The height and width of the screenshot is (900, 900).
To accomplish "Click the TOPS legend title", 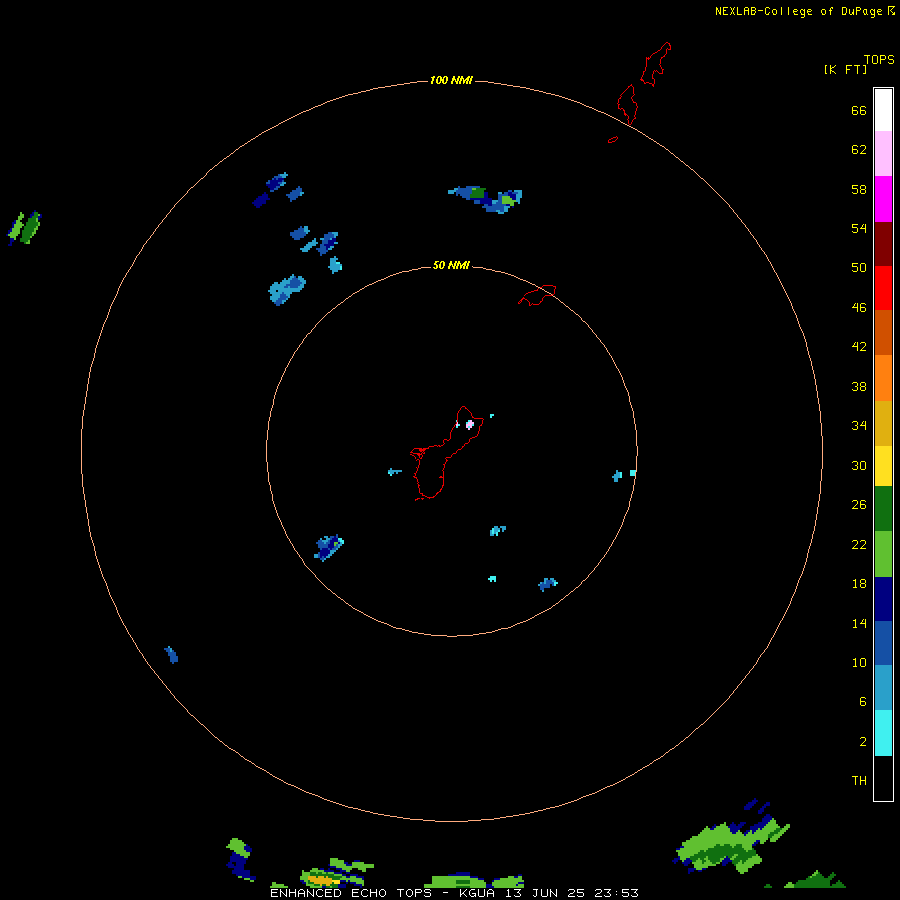I will point(879,59).
